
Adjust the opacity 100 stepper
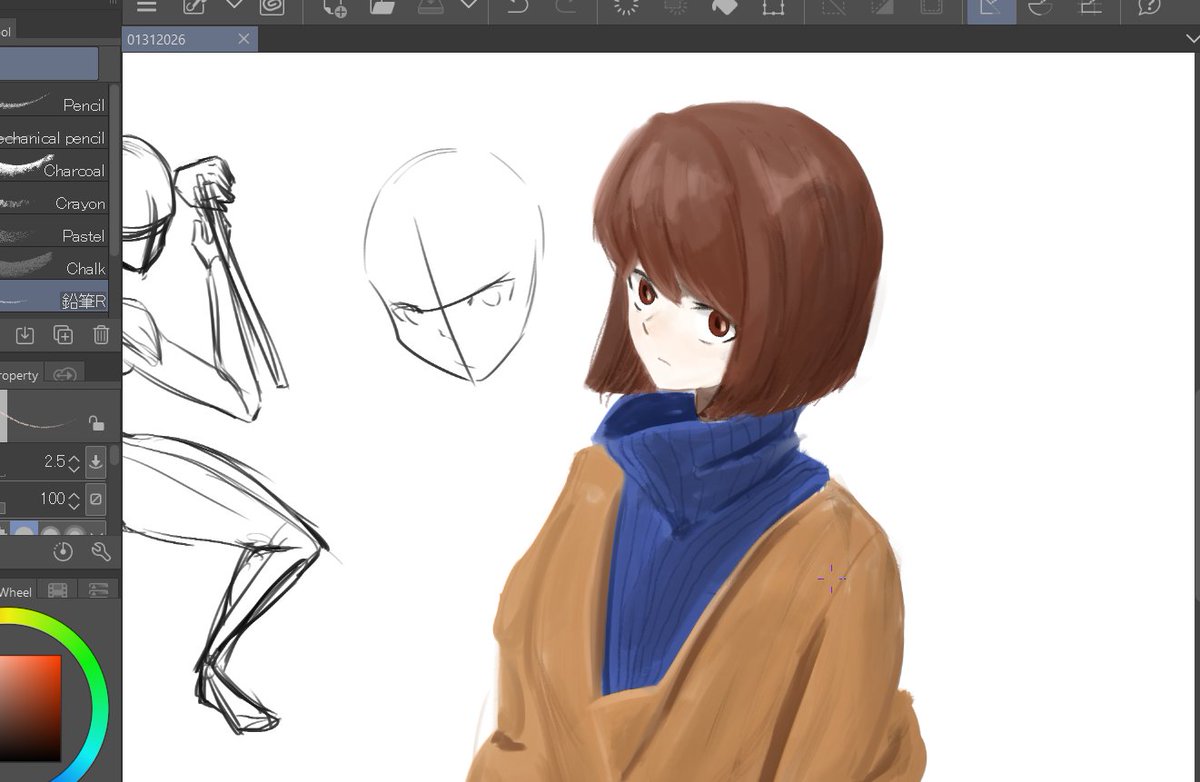[74, 498]
